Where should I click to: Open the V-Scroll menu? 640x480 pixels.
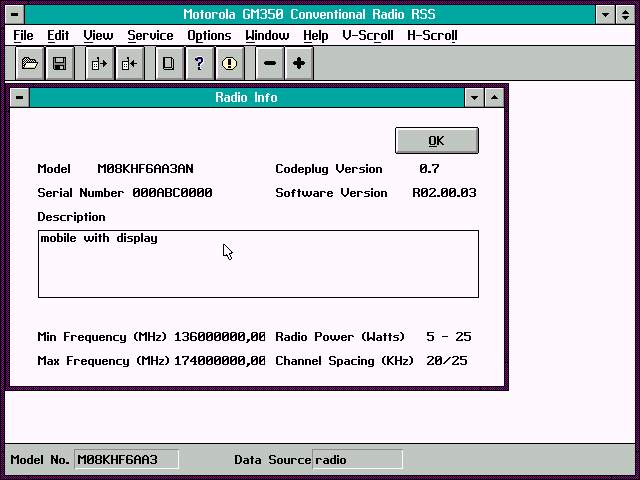[368, 36]
